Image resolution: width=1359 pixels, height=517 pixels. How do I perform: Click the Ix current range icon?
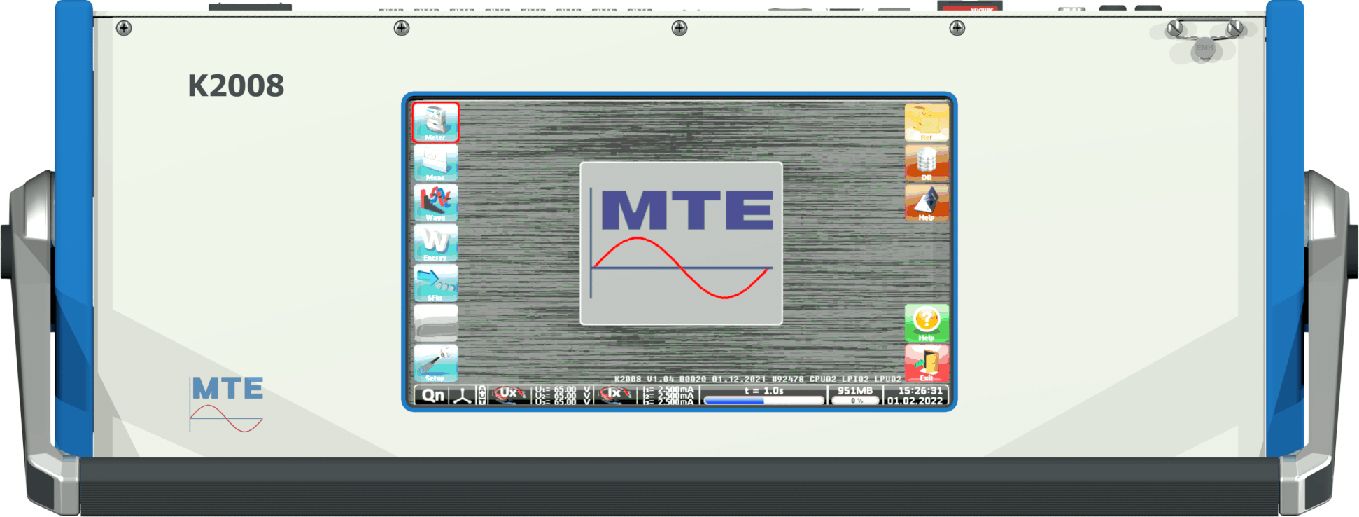tap(616, 396)
